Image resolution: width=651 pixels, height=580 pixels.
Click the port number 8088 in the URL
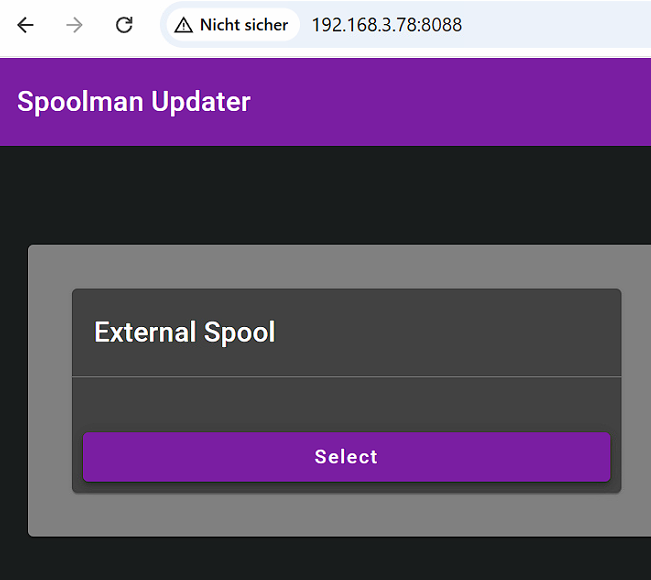(x=440, y=25)
